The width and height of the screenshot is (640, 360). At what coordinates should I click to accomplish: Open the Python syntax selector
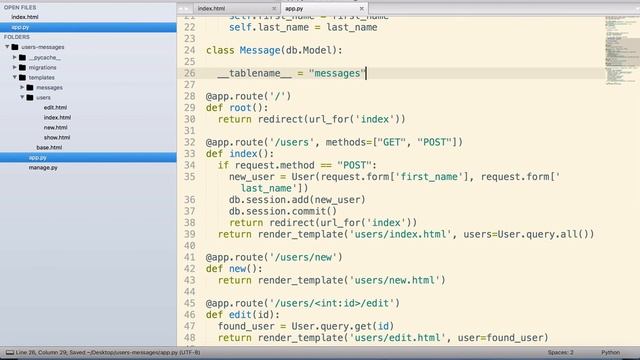[x=610, y=353]
